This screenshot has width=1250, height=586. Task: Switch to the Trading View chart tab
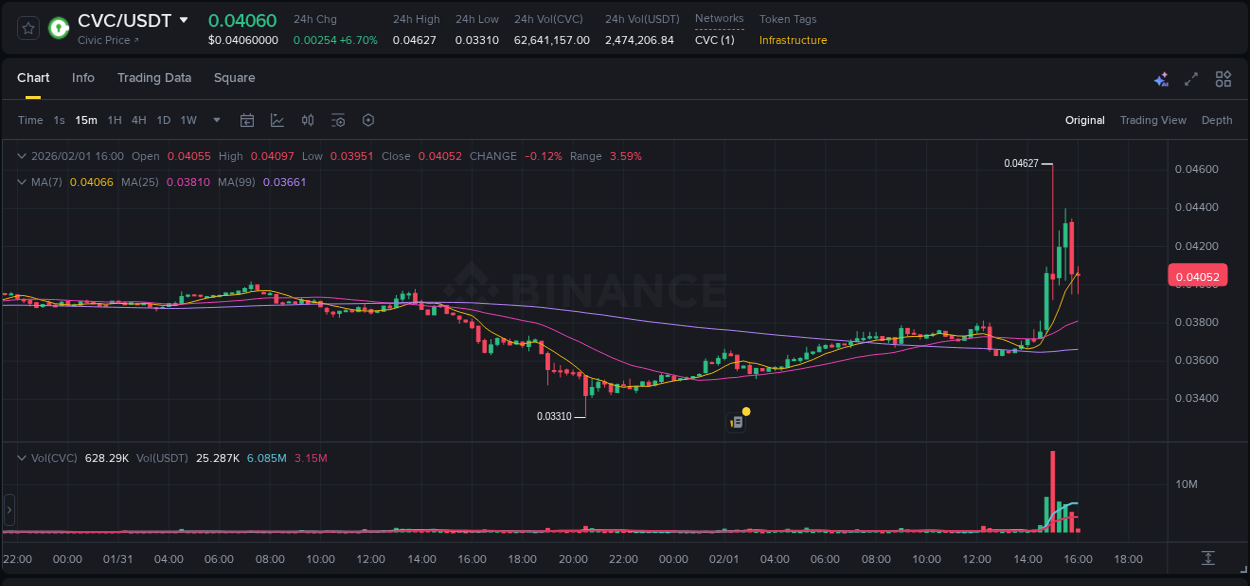pos(1153,120)
